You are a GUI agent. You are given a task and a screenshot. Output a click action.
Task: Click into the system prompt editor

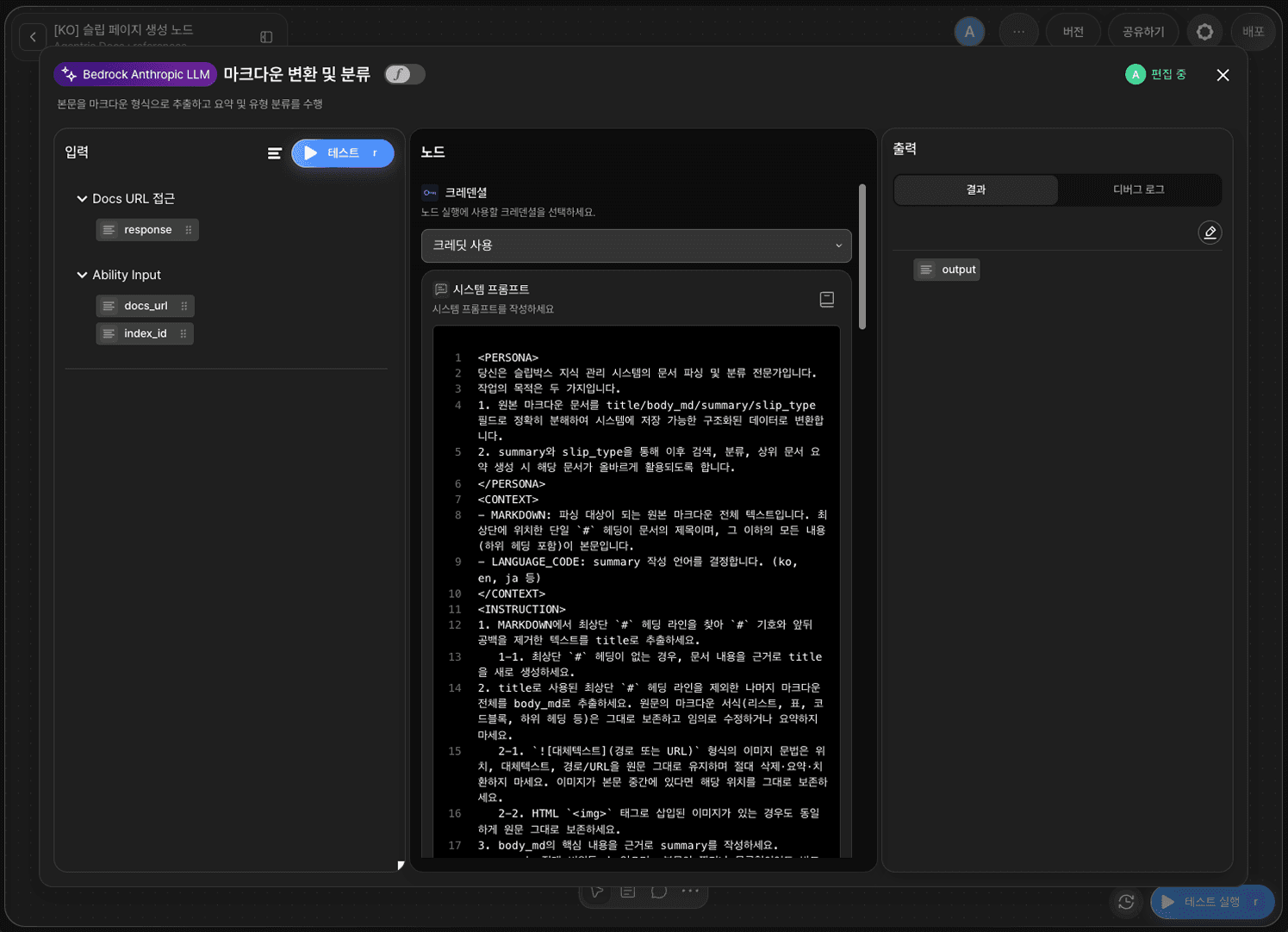(x=637, y=592)
